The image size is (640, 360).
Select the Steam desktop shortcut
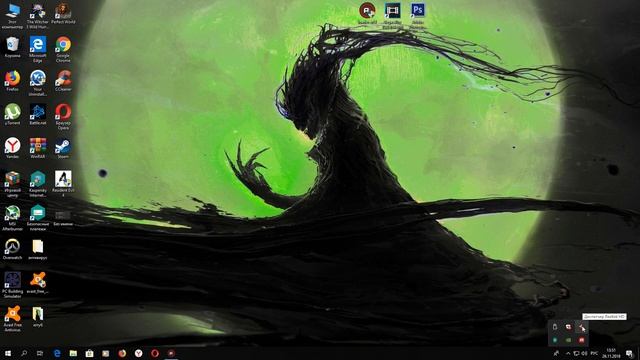tap(63, 147)
